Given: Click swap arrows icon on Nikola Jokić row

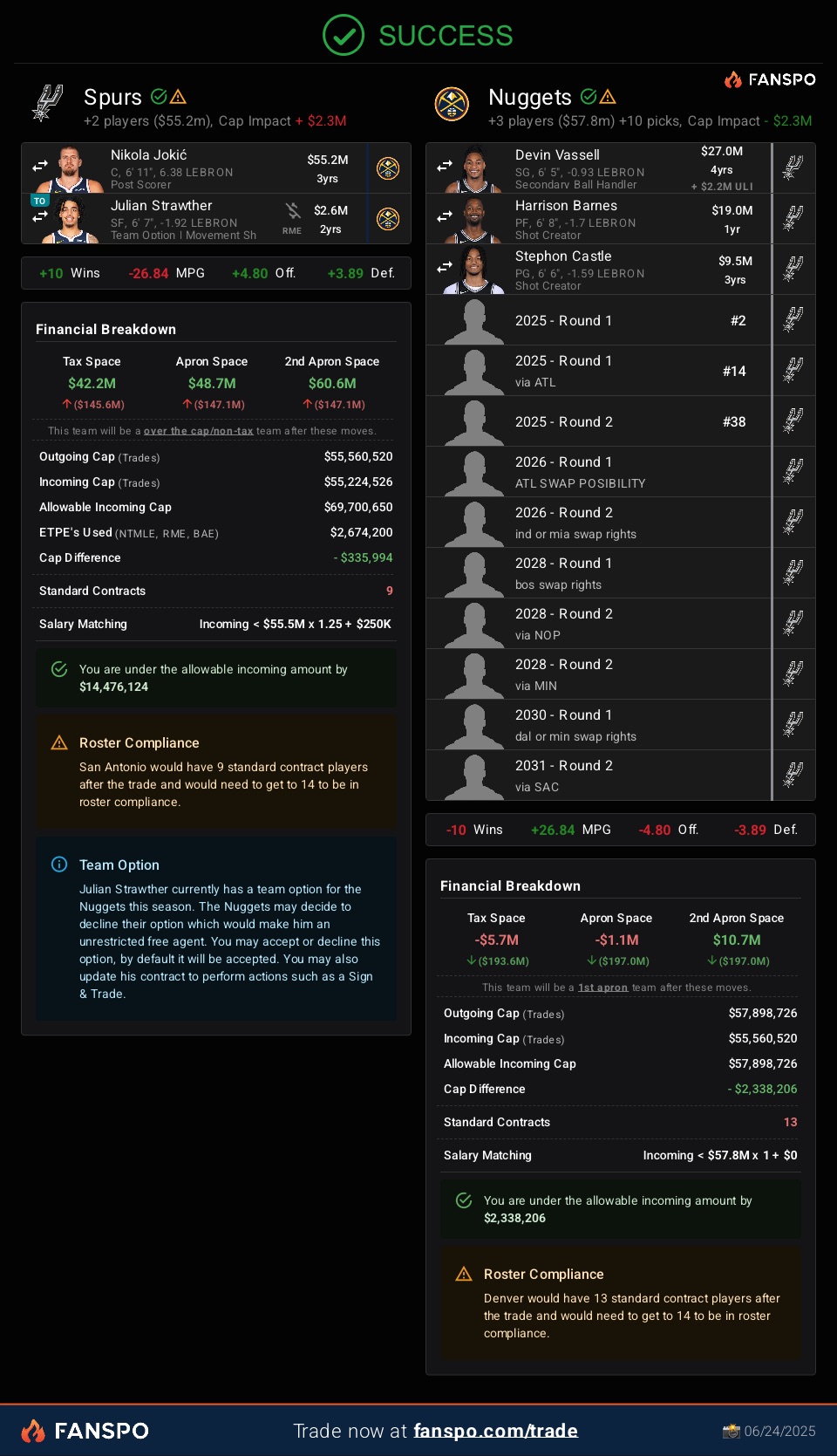Looking at the screenshot, I should (x=40, y=166).
